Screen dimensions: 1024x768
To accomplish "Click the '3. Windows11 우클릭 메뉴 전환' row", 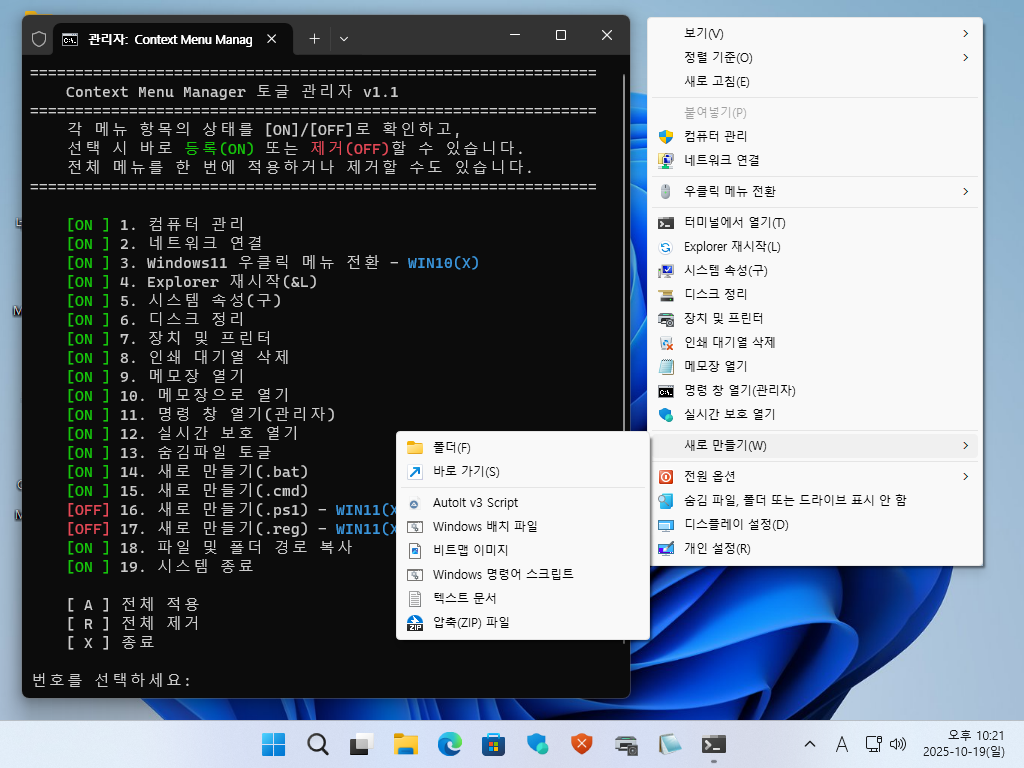I will pos(273,263).
